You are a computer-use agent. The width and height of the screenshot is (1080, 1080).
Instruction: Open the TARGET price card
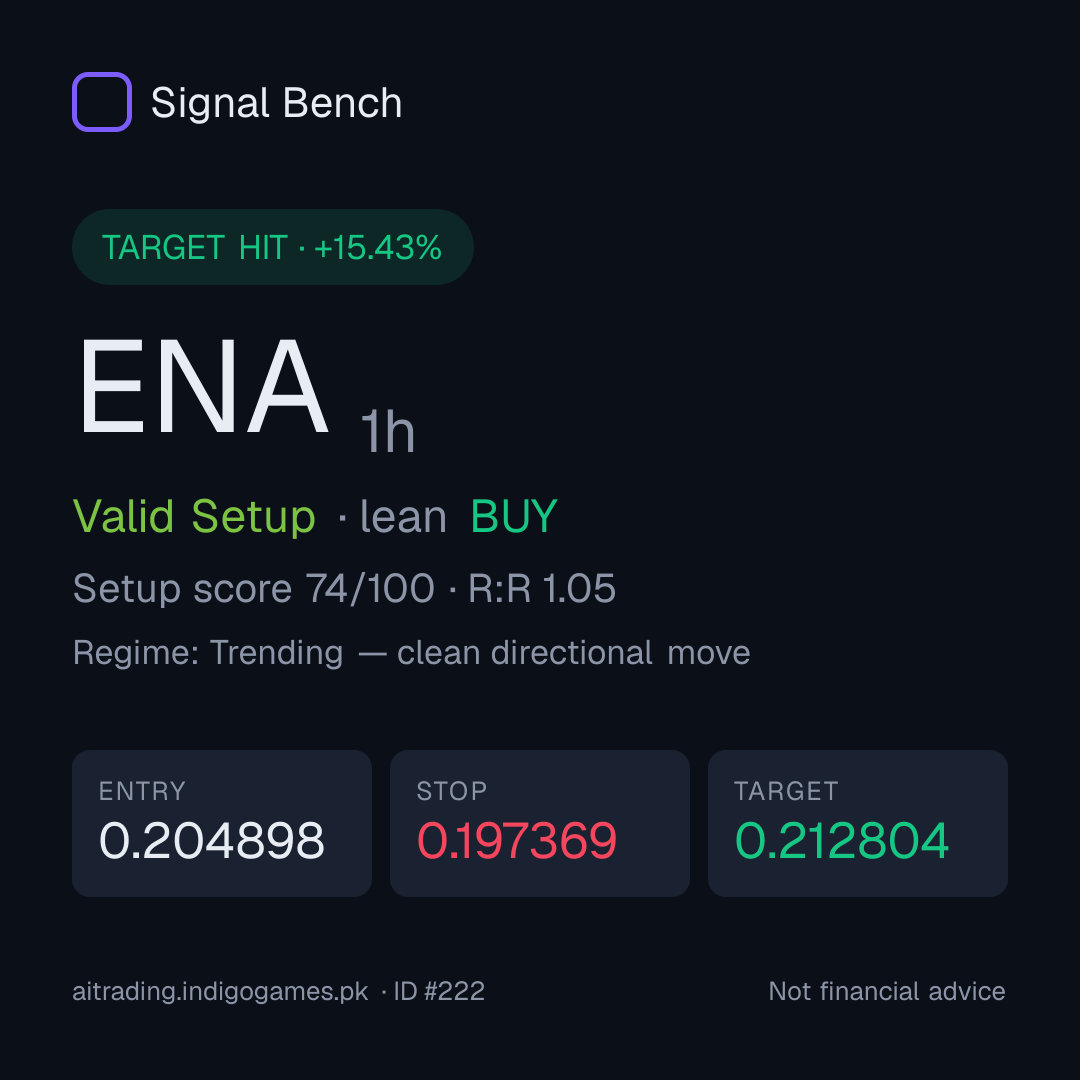pos(858,823)
